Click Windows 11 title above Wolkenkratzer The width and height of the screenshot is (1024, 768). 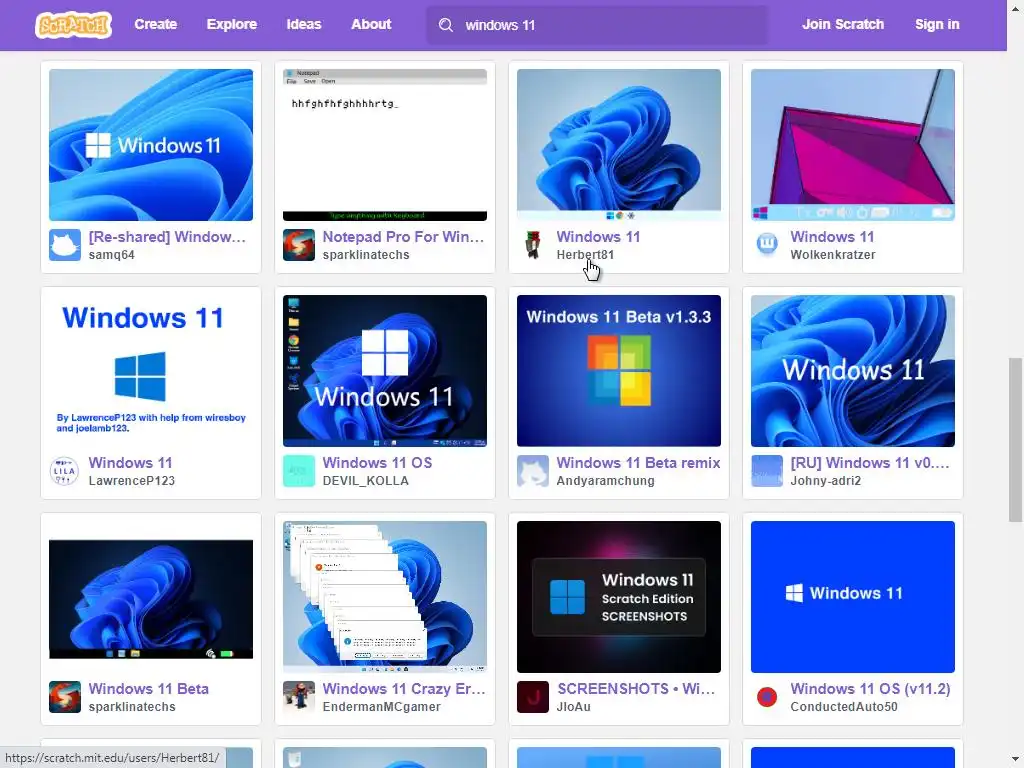coord(832,237)
